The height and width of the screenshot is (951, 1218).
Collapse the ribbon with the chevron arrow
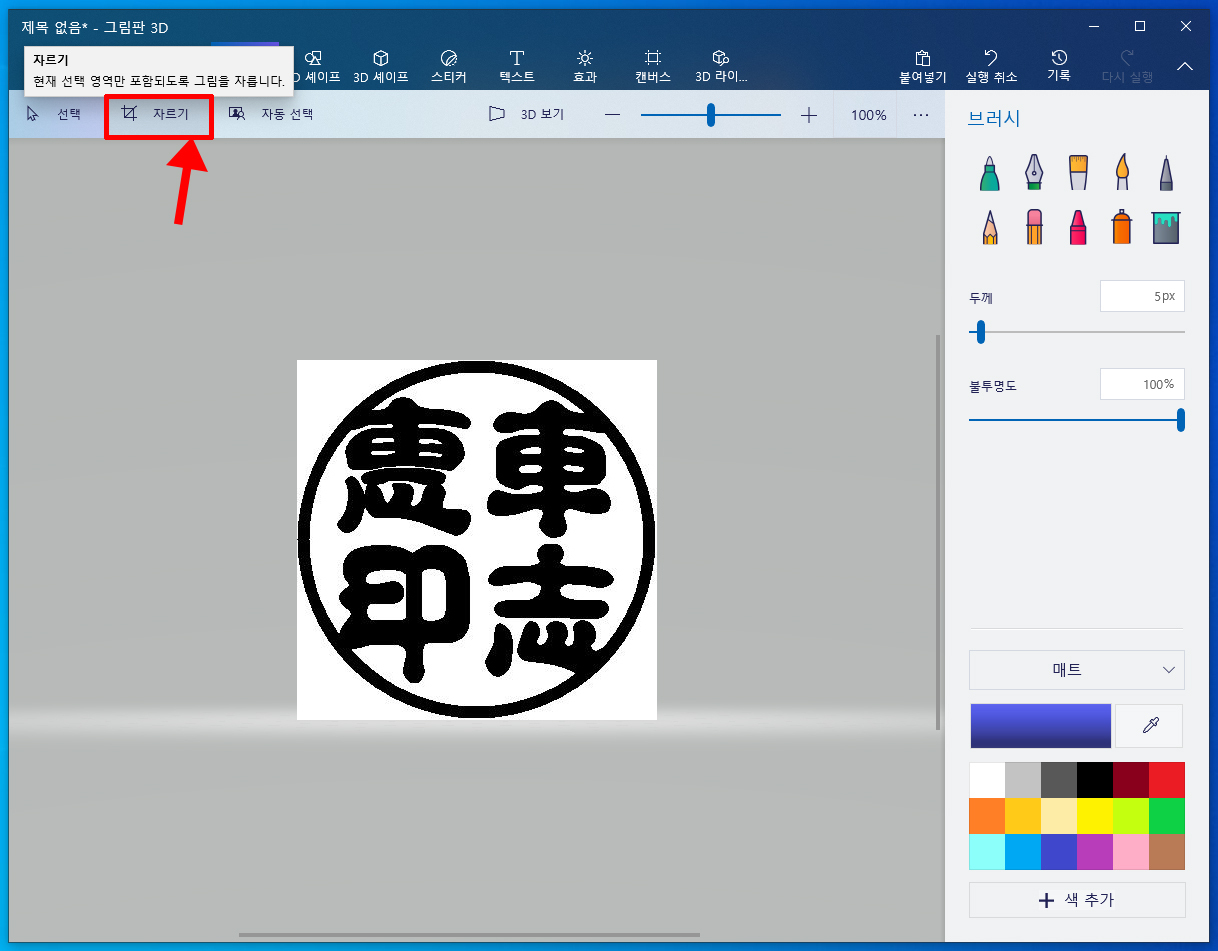[x=1185, y=66]
